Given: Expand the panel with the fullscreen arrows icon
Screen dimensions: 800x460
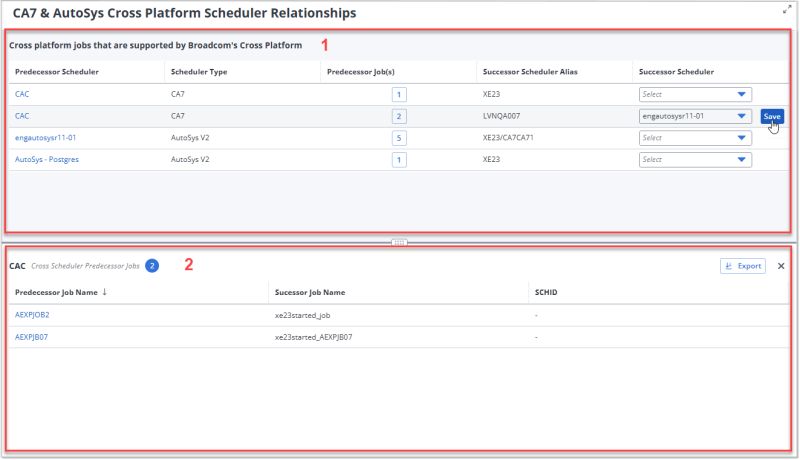Looking at the screenshot, I should coord(787,10).
